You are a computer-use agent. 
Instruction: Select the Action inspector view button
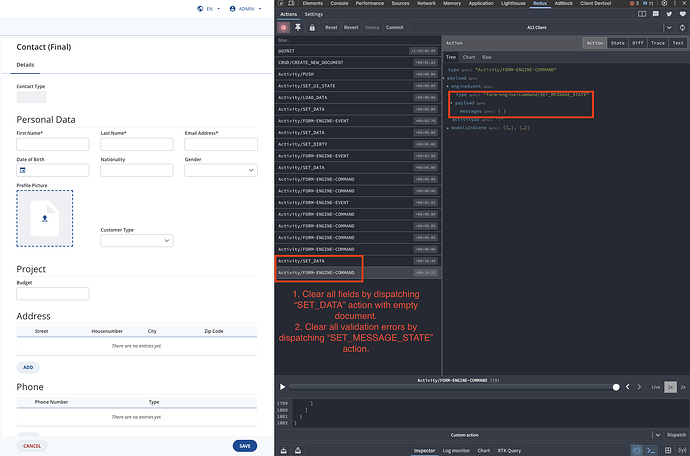coord(595,43)
